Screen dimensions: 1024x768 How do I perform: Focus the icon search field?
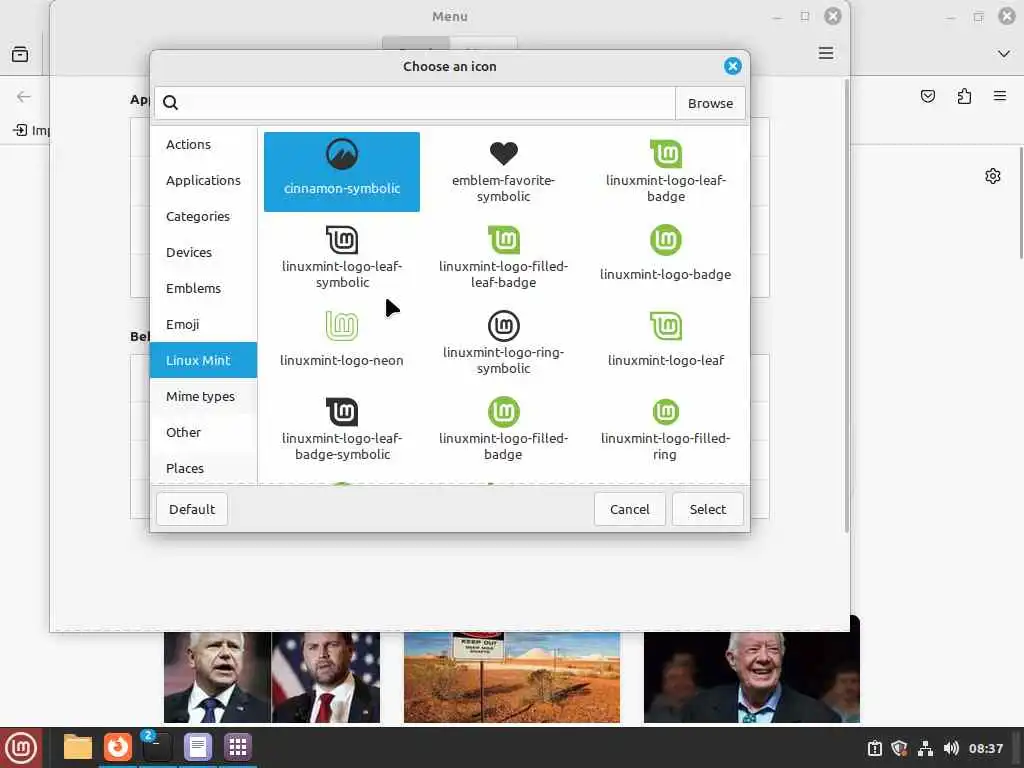pos(415,103)
